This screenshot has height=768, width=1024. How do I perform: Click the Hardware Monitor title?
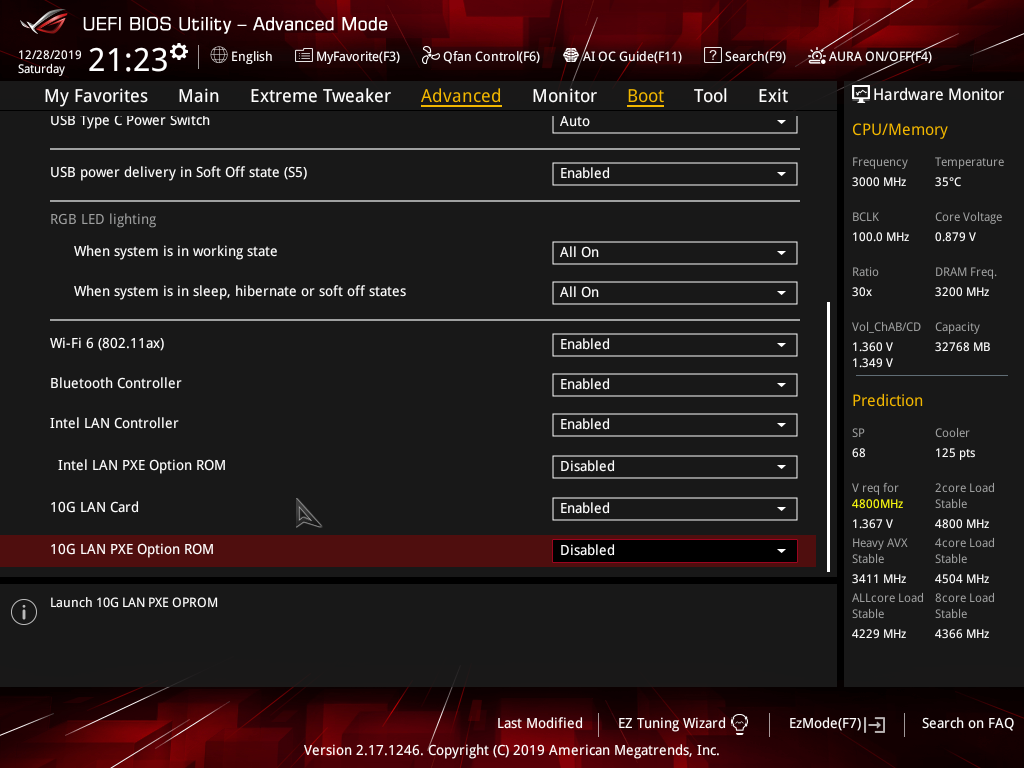938,95
